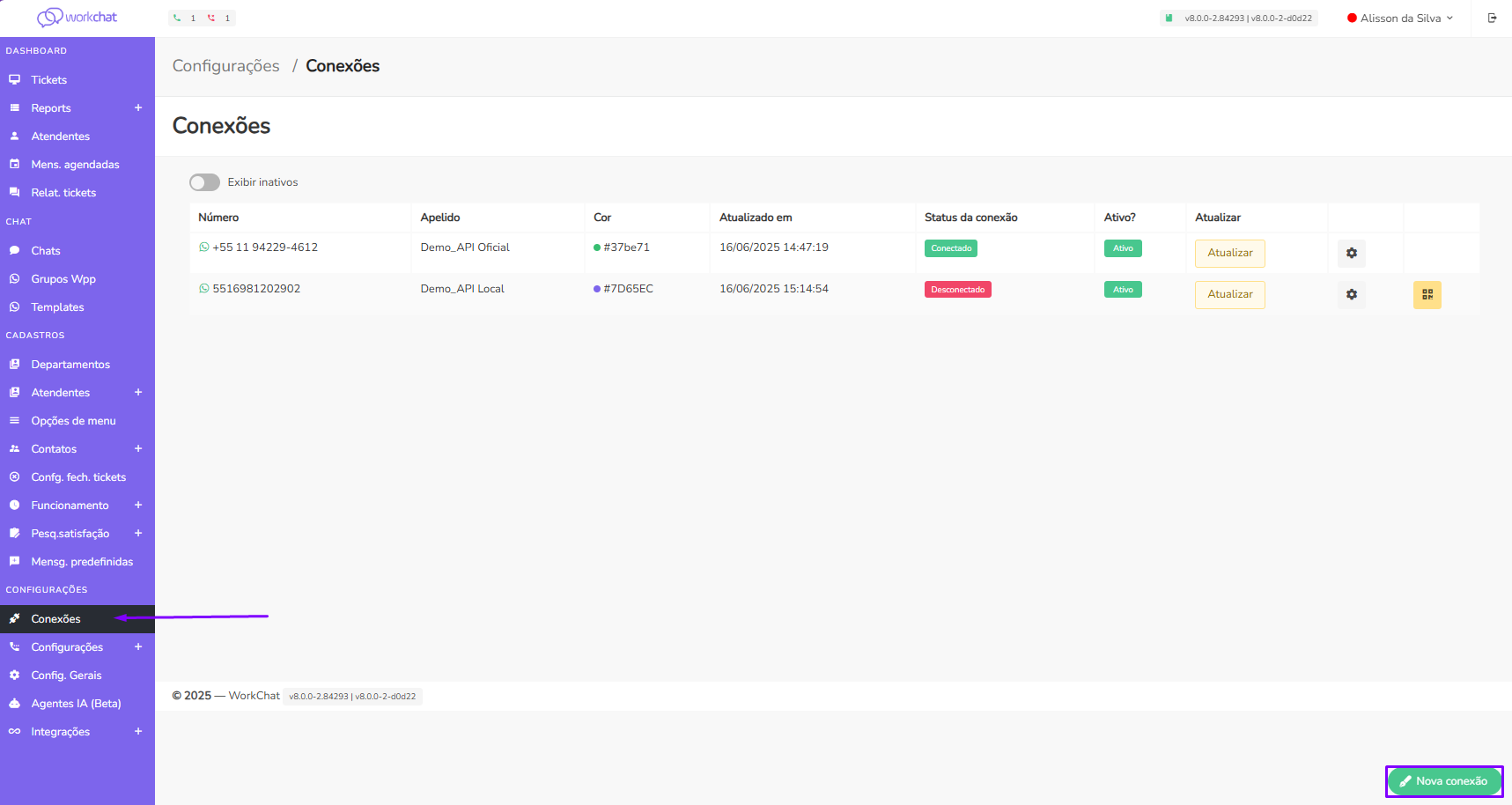Click the #7D65EC purple color dot
Image resolution: width=1512 pixels, height=805 pixels.
coord(597,289)
